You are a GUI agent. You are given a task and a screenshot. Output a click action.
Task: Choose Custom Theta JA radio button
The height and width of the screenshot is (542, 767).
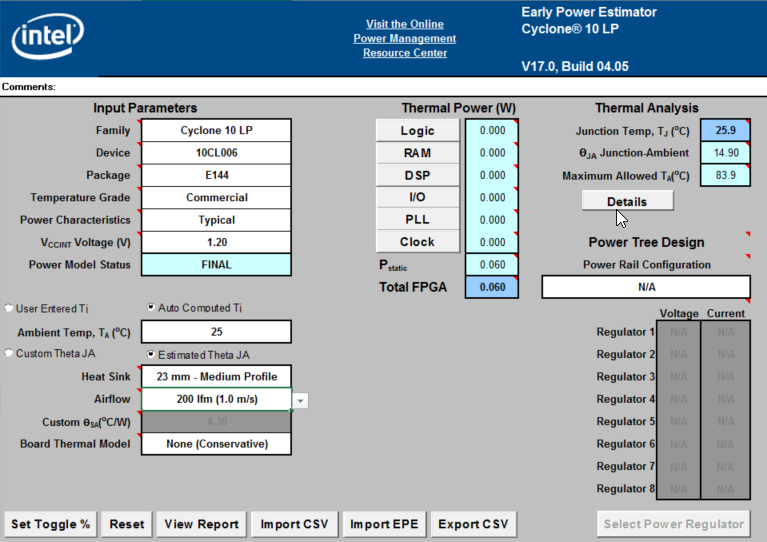[9, 353]
